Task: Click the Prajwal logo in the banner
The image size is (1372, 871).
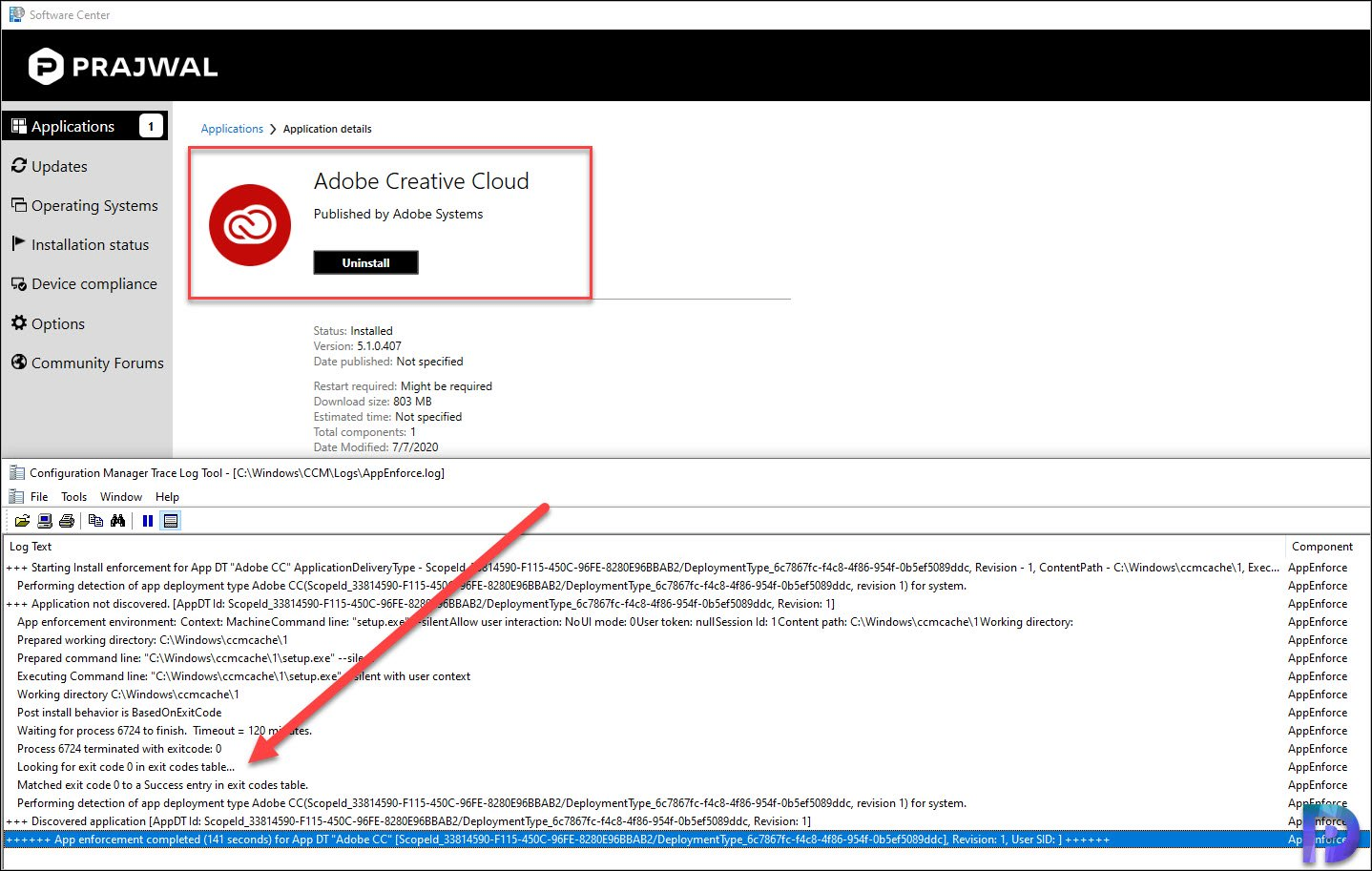Action: (123, 67)
